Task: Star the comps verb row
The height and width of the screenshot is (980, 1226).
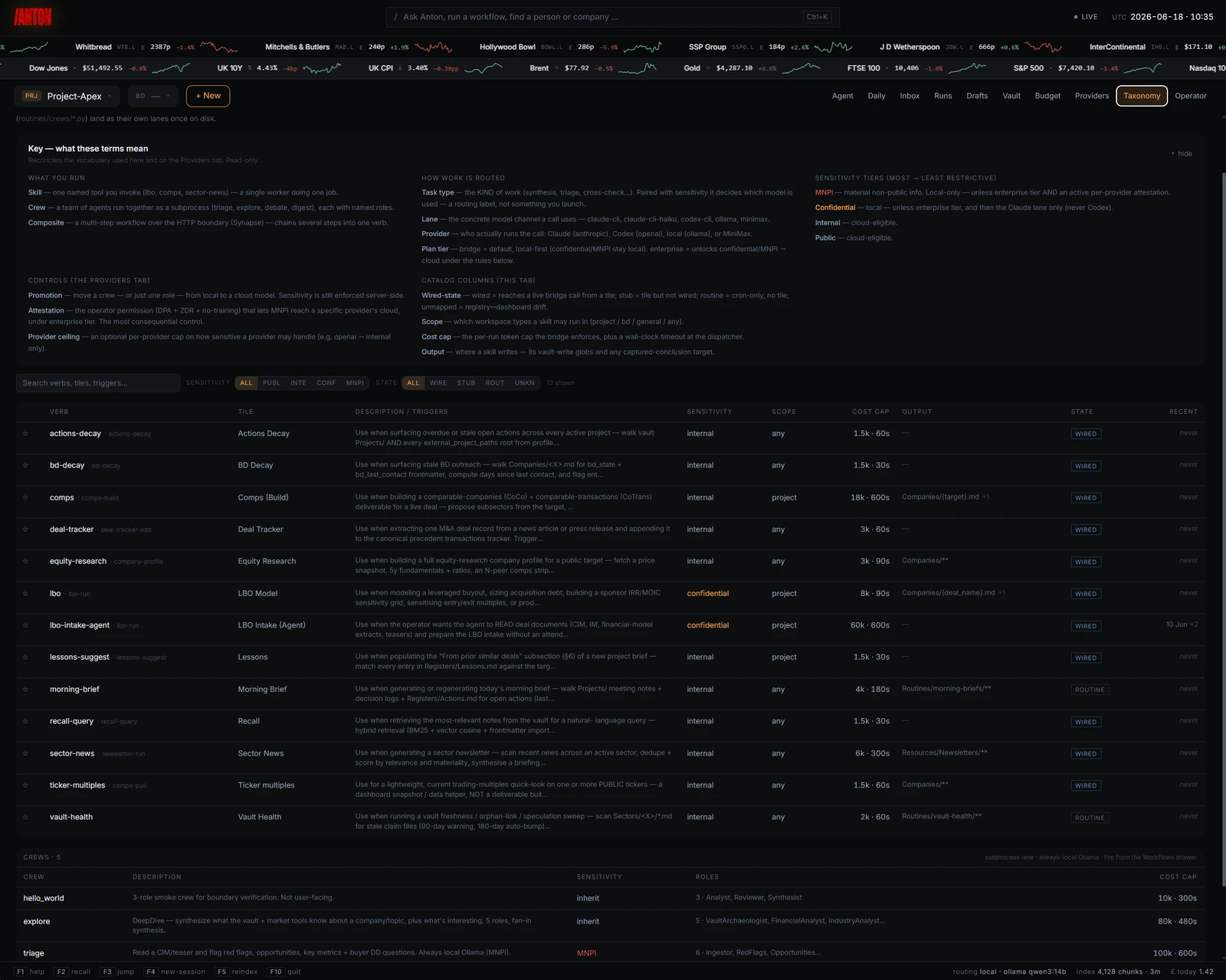Action: pos(25,497)
